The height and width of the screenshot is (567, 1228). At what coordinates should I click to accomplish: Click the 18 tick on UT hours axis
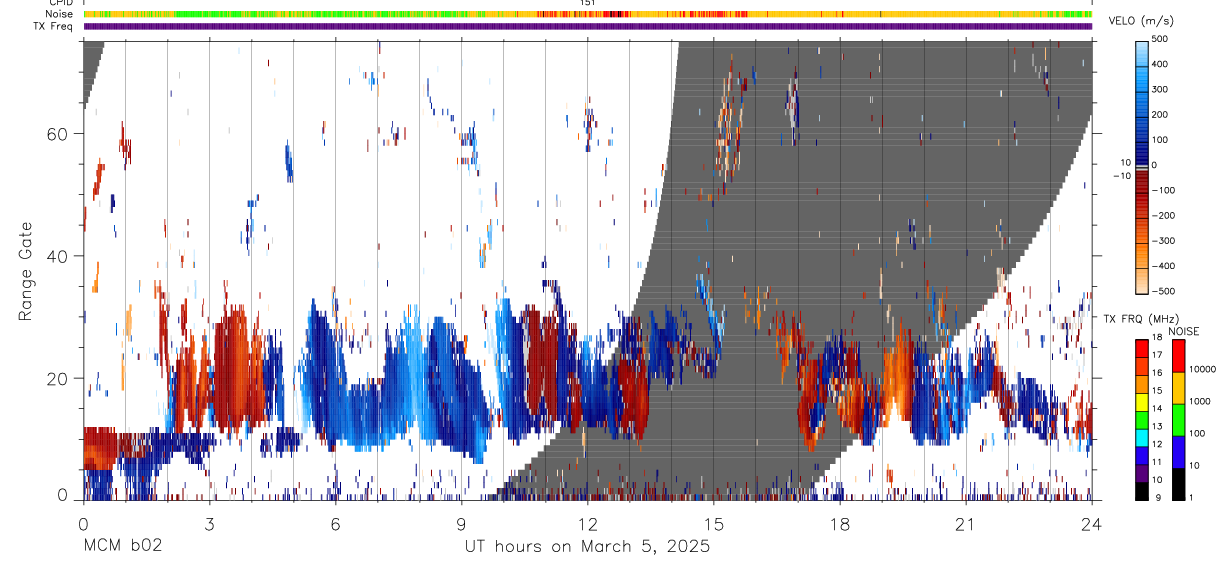[x=840, y=523]
